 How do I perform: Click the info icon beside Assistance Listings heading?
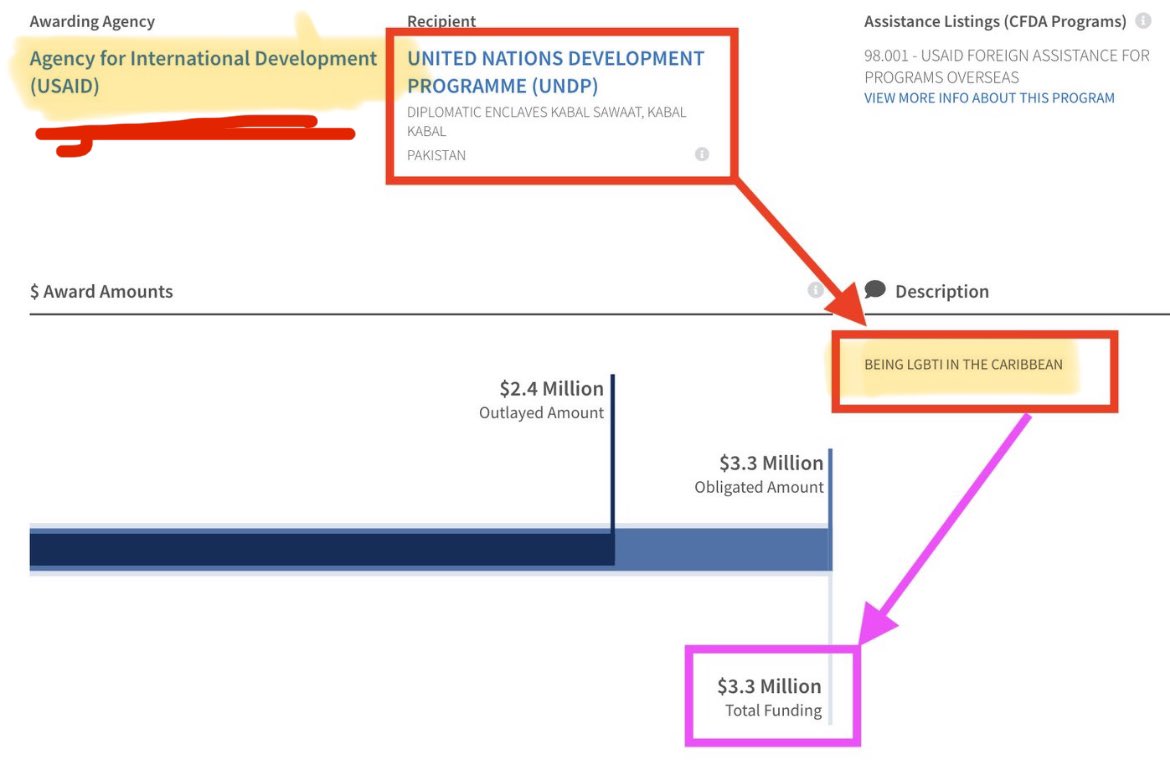(1142, 21)
